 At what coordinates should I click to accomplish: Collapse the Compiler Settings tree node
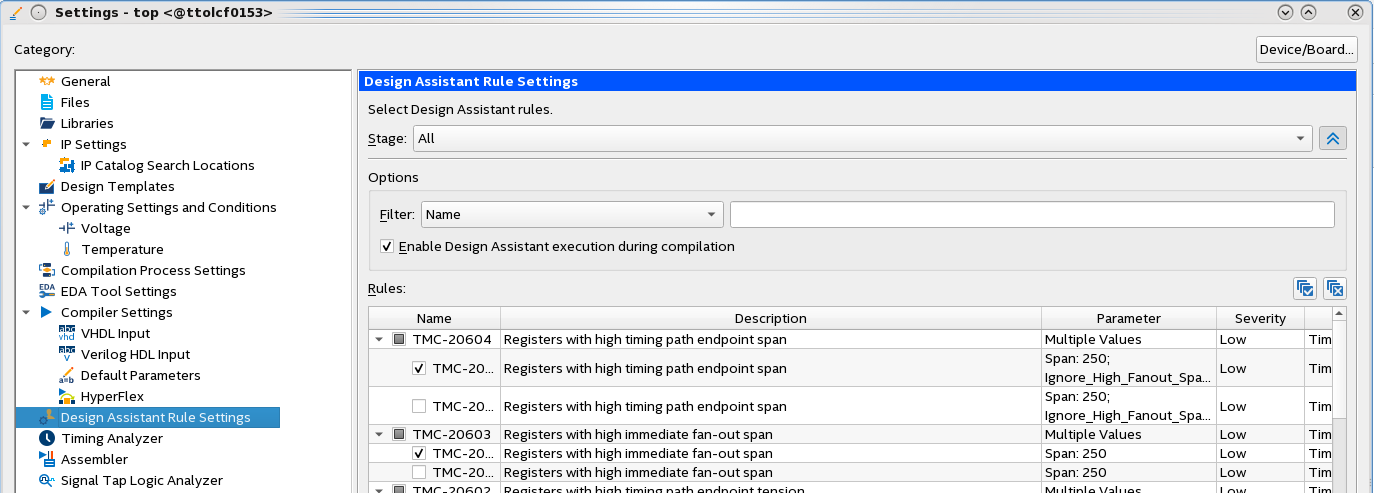pos(25,312)
